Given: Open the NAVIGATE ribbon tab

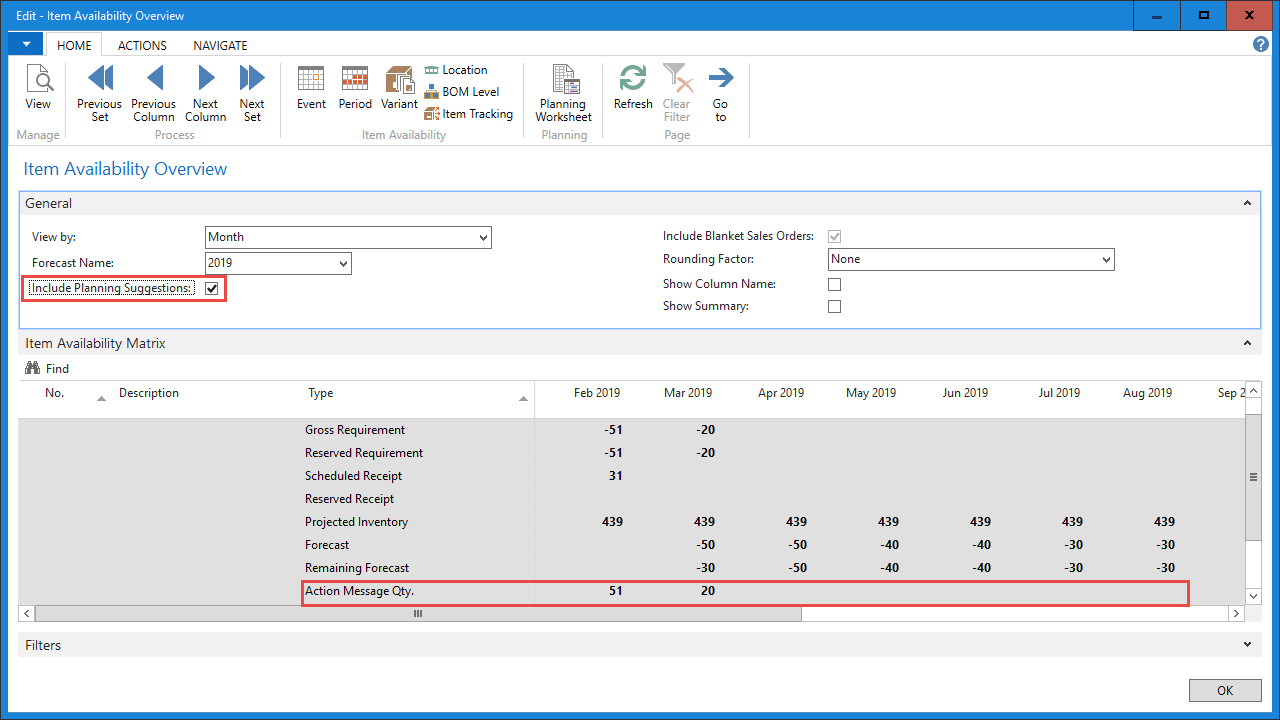Looking at the screenshot, I should click(219, 45).
